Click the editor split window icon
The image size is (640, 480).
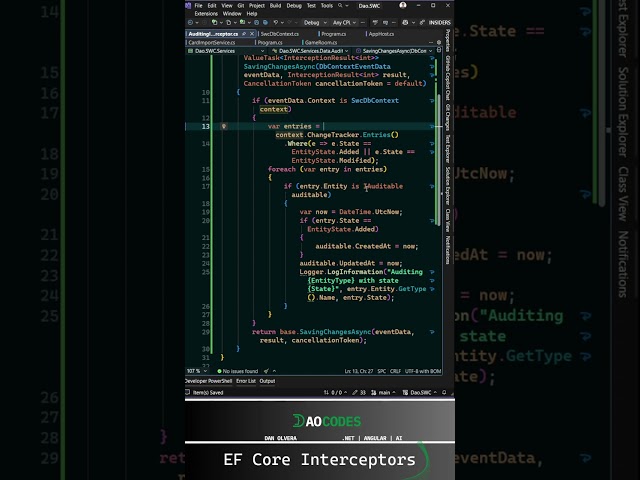[439, 50]
